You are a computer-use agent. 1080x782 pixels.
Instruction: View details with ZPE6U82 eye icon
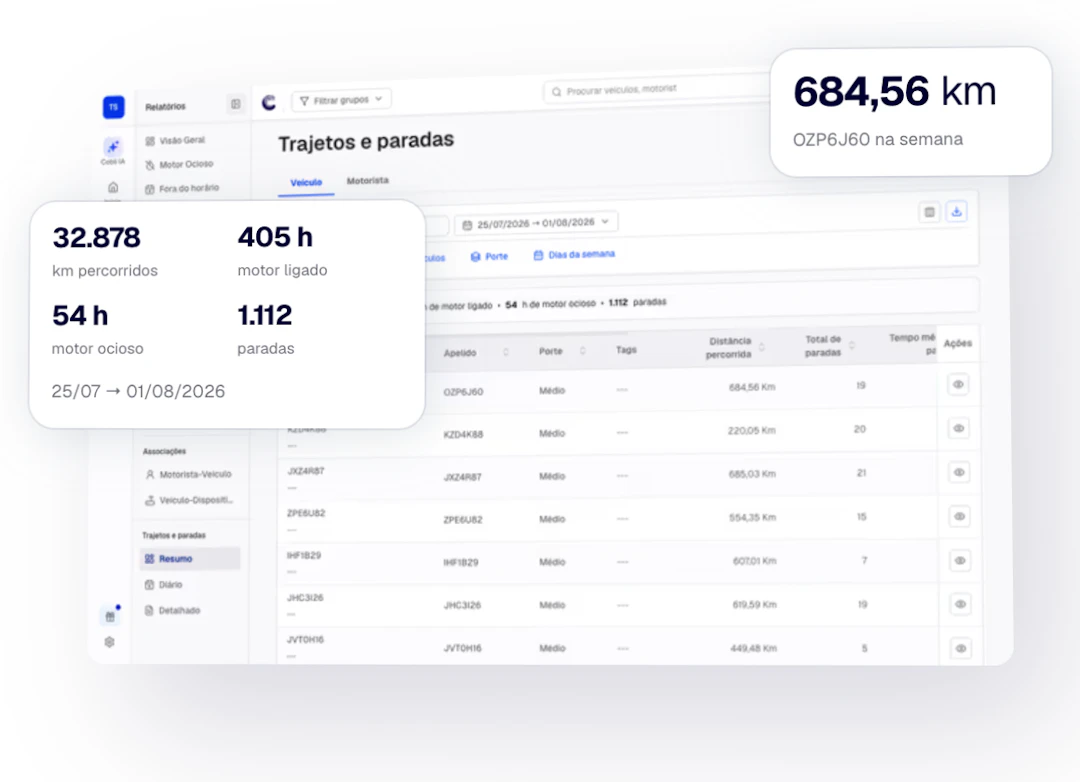959,517
